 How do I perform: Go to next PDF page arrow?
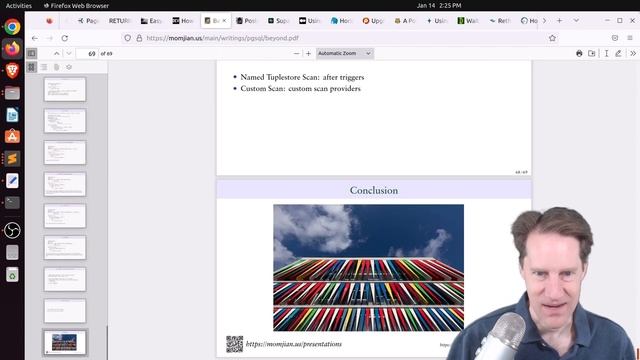coord(69,53)
